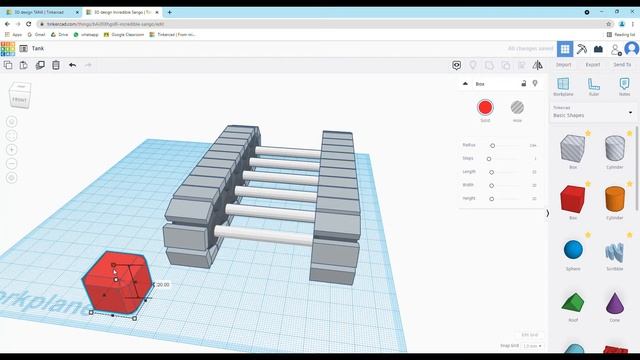Viewport: 640px width, 360px height.
Task: Click the Export button
Action: pos(593,65)
